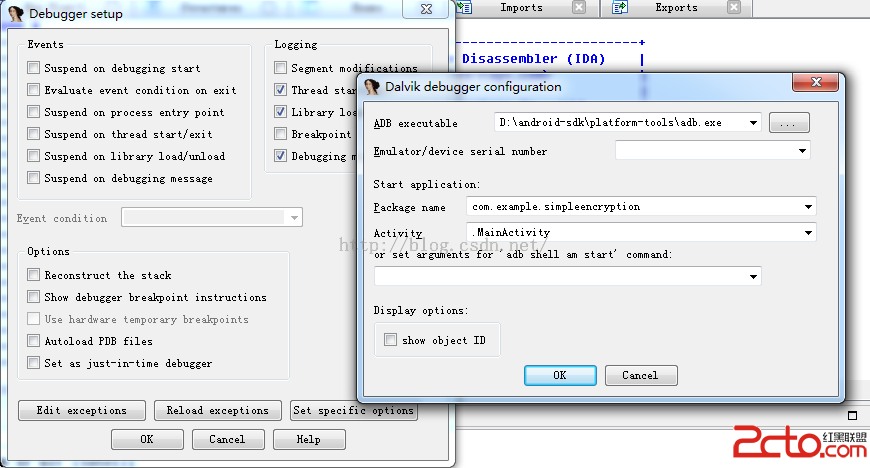Open Help in Debugger setup
The height and width of the screenshot is (468, 870).
click(x=309, y=439)
